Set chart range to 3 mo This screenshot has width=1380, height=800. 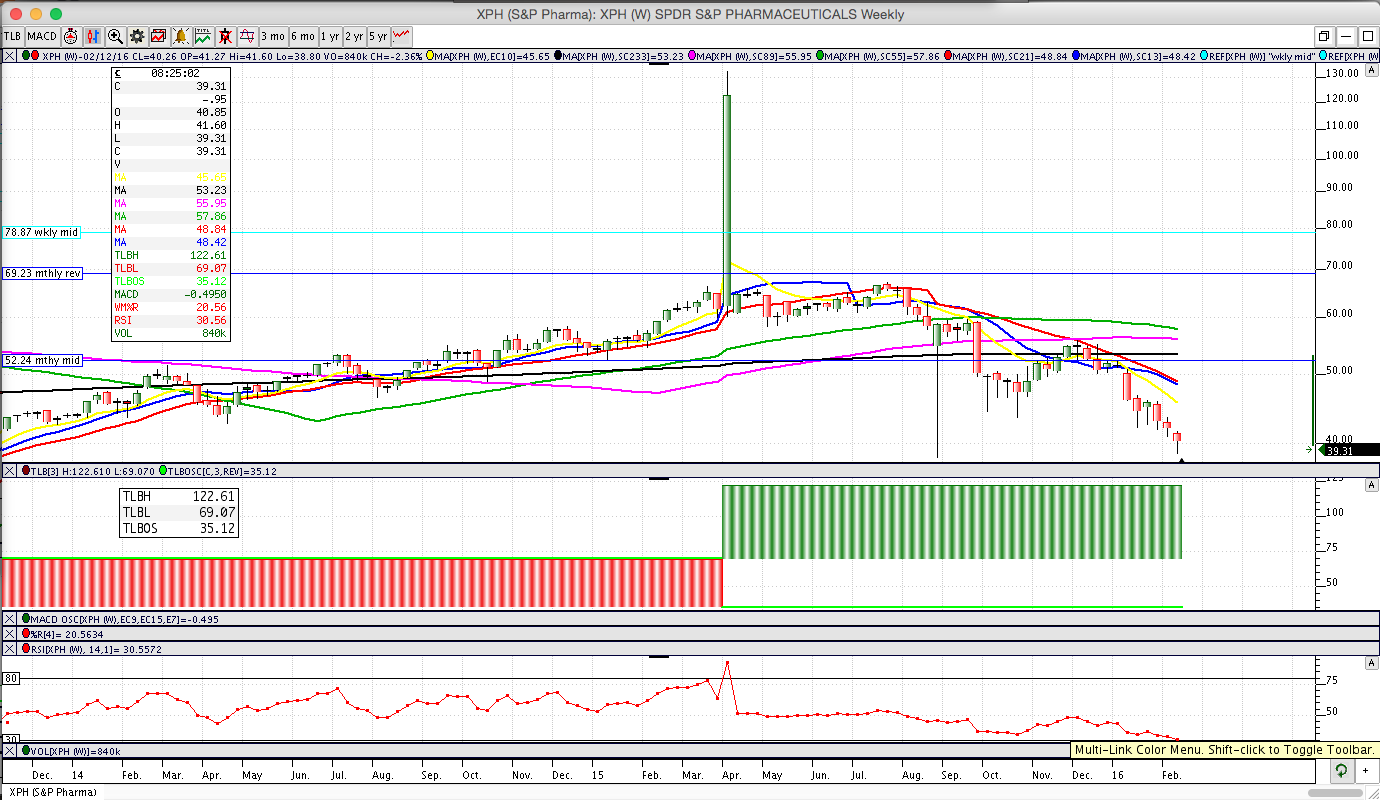coord(273,36)
